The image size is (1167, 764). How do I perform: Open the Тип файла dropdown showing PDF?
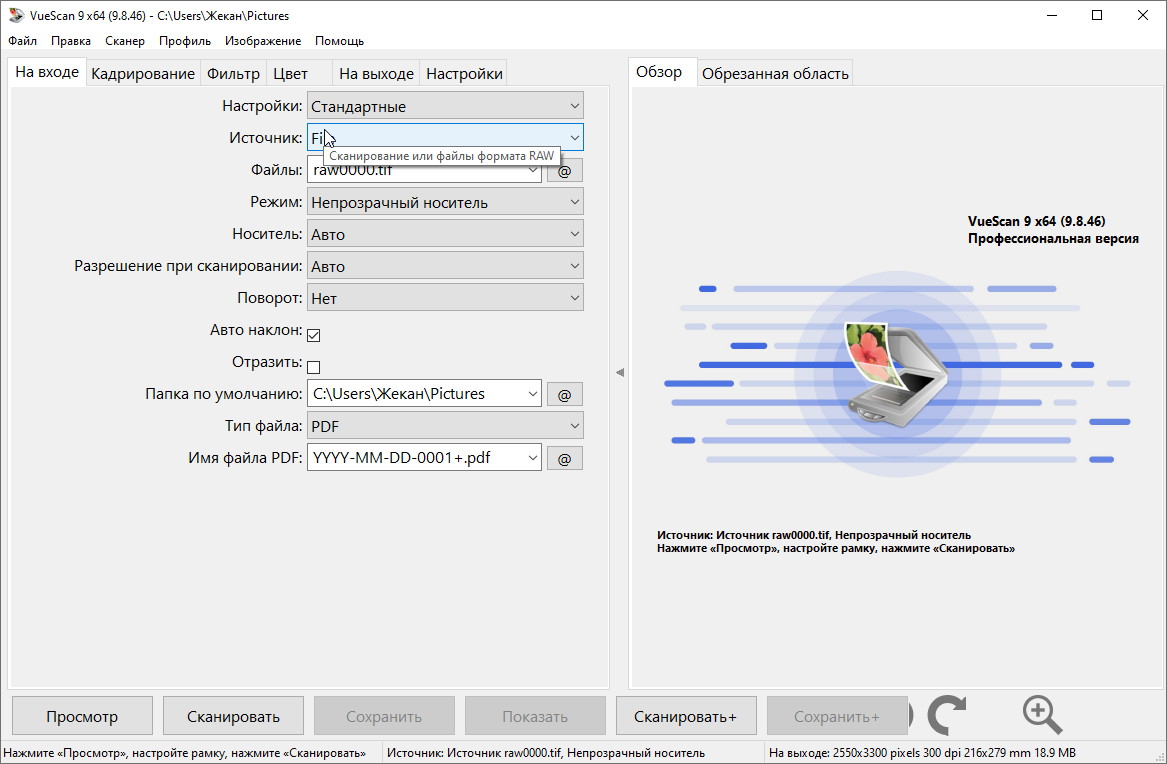445,426
